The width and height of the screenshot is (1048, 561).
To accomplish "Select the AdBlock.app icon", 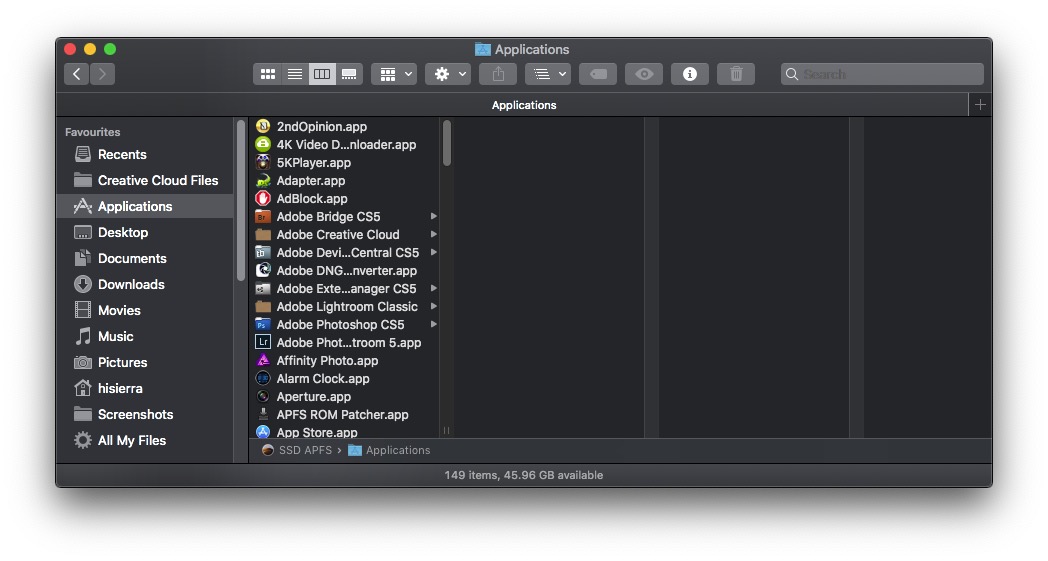I will pos(263,199).
